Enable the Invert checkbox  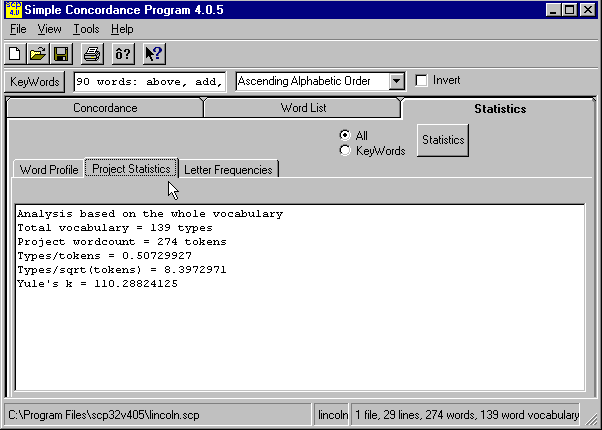422,81
